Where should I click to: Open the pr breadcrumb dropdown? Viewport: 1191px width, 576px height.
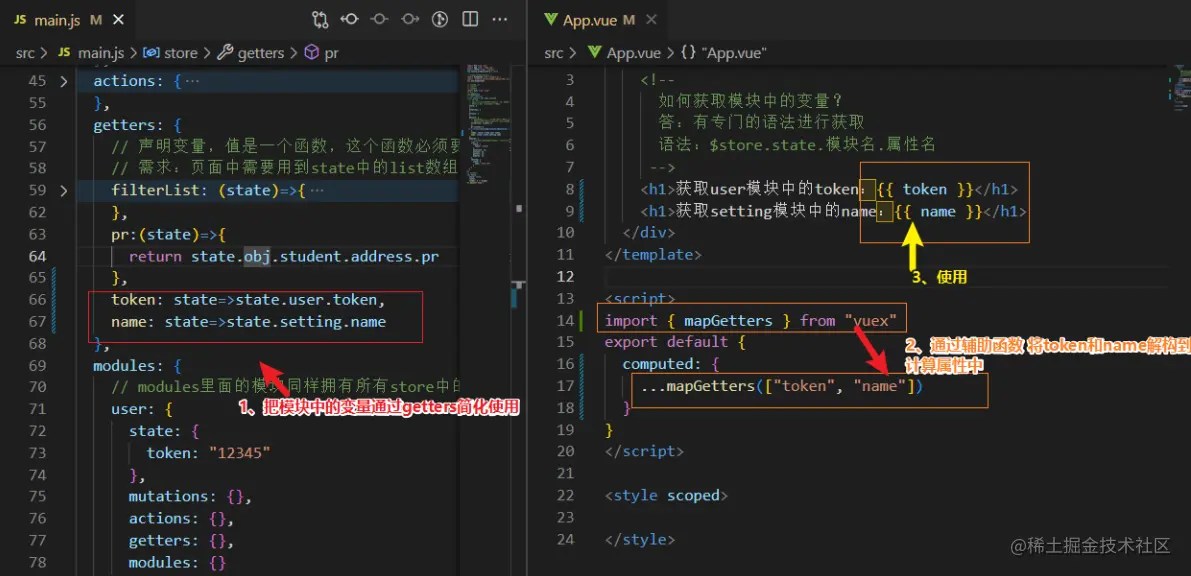pos(331,53)
